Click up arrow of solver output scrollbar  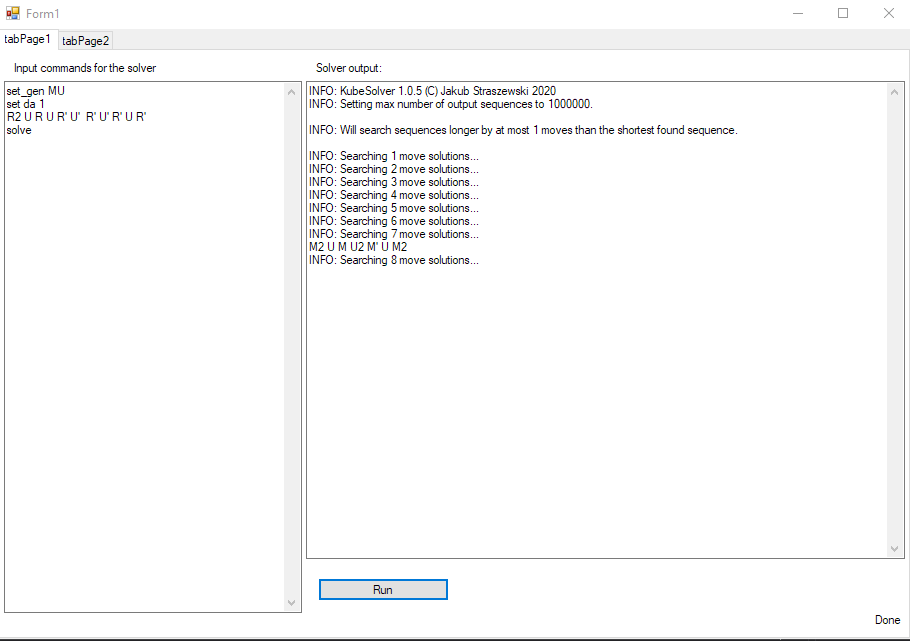[894, 92]
